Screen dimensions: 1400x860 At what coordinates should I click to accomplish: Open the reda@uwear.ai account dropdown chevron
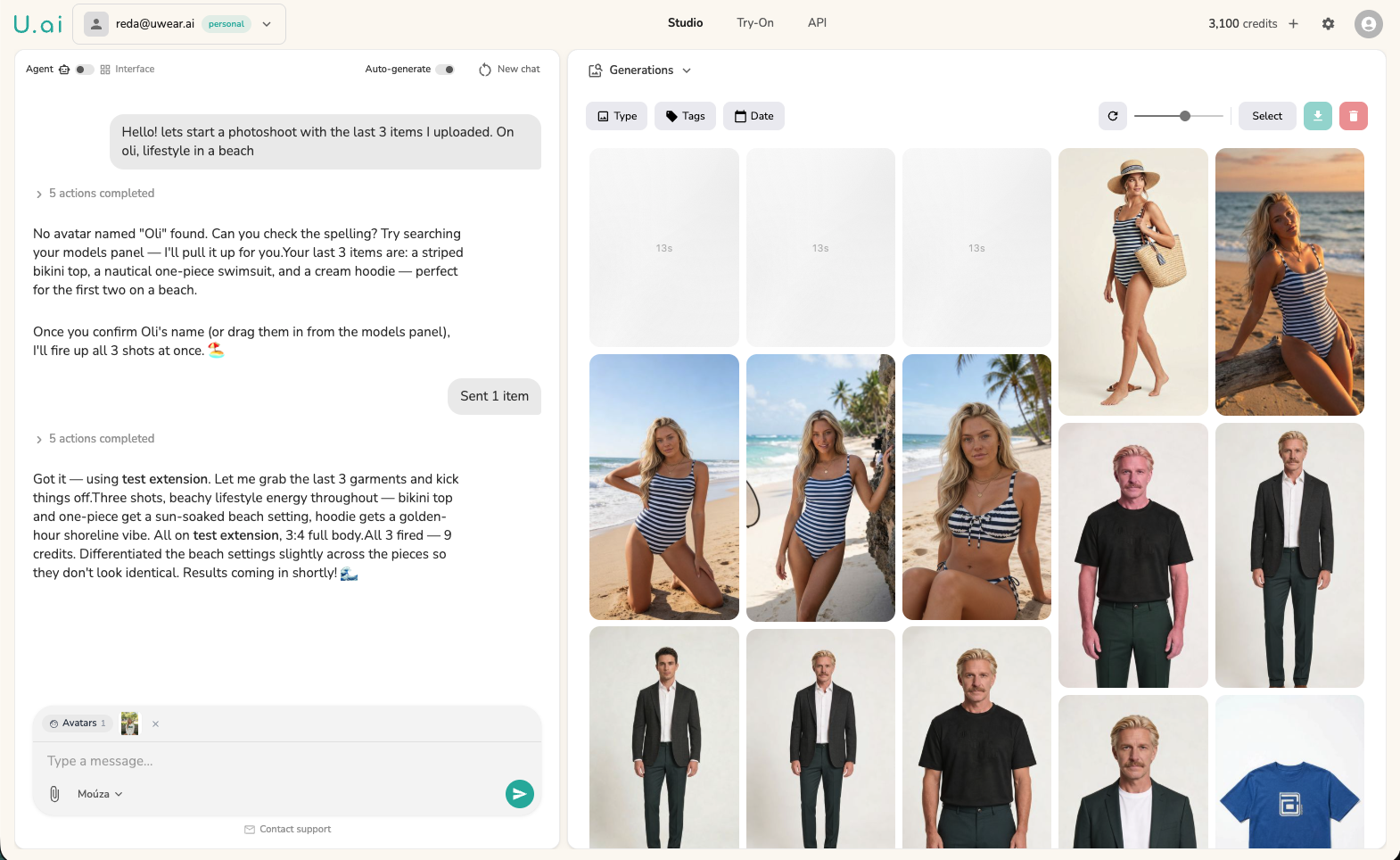point(267,24)
